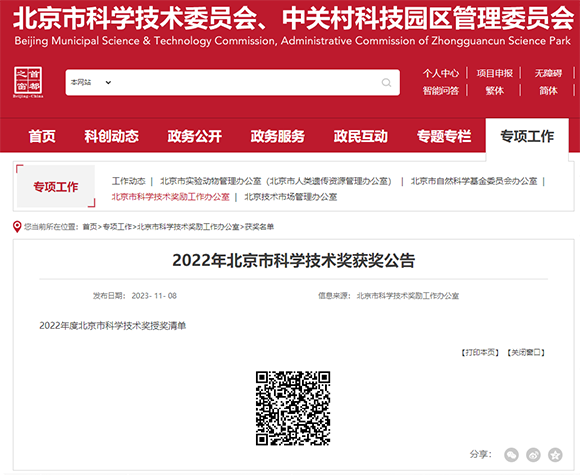The width and height of the screenshot is (580, 476).
Task: Open the 政务公开 navigation tab
Action: [x=195, y=136]
